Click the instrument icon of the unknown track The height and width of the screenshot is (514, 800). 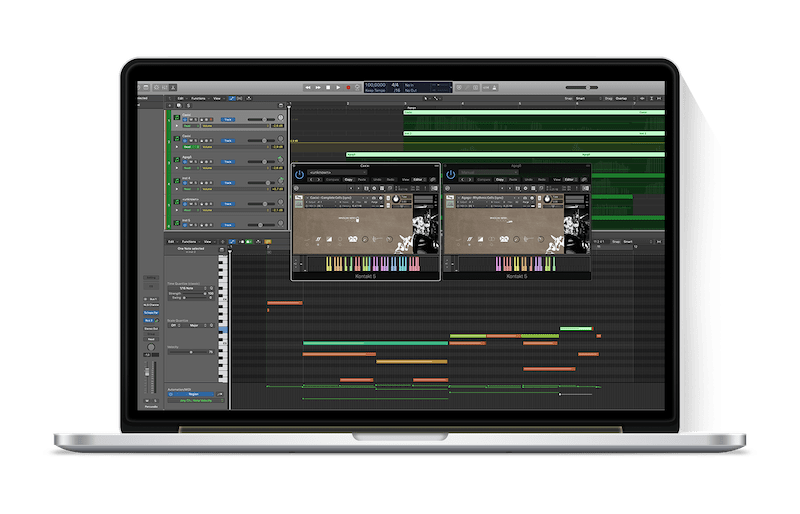tap(177, 202)
